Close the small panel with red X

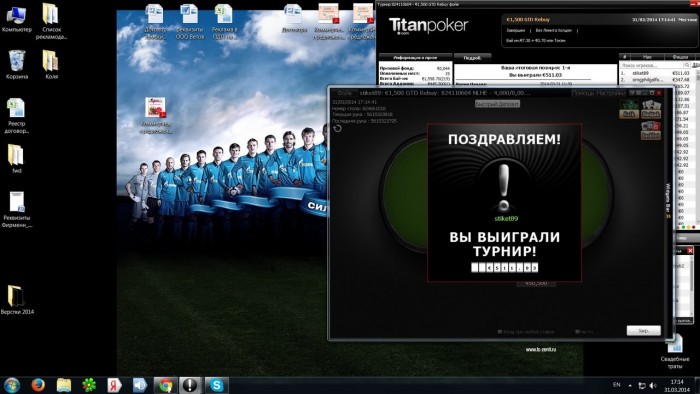point(690,250)
